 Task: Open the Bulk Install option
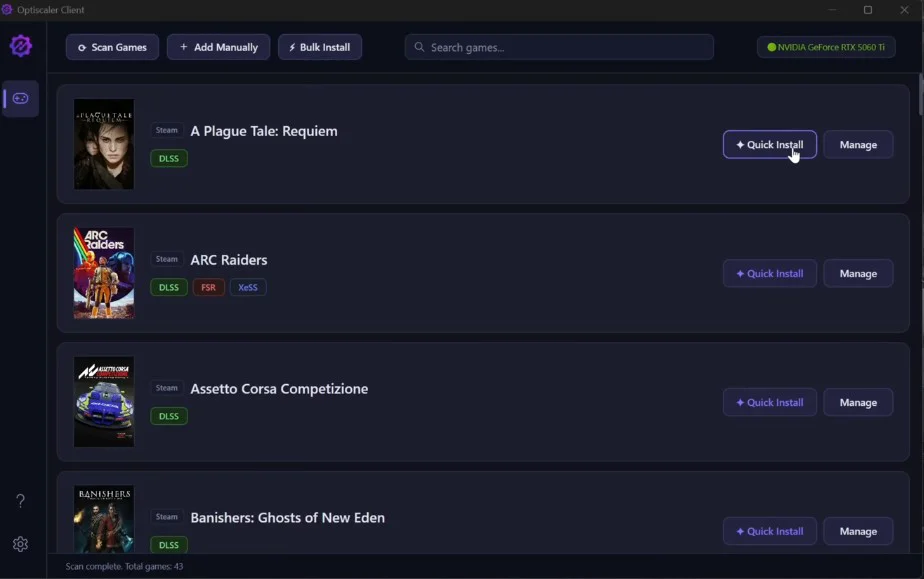click(320, 47)
